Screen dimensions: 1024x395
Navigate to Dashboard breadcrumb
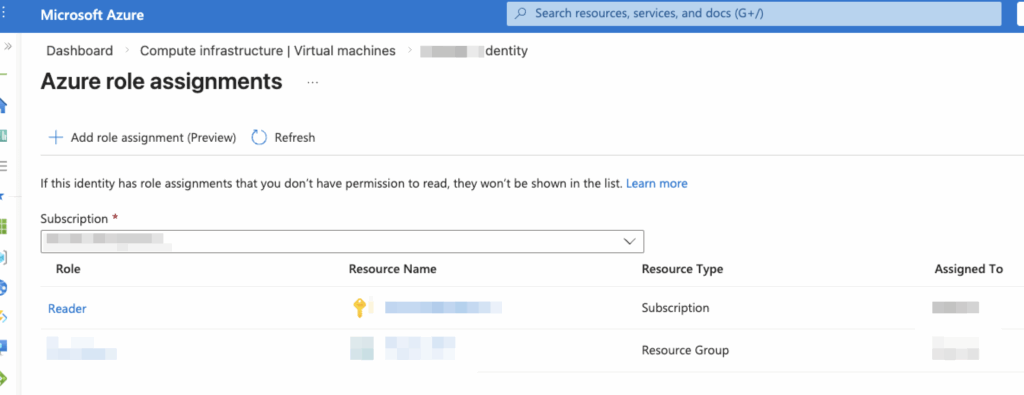point(80,50)
